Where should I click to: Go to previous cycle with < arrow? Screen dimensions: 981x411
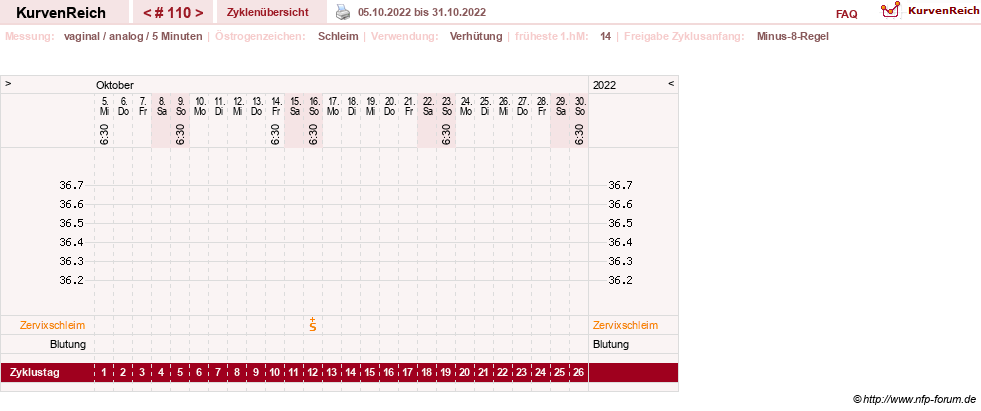coord(147,13)
